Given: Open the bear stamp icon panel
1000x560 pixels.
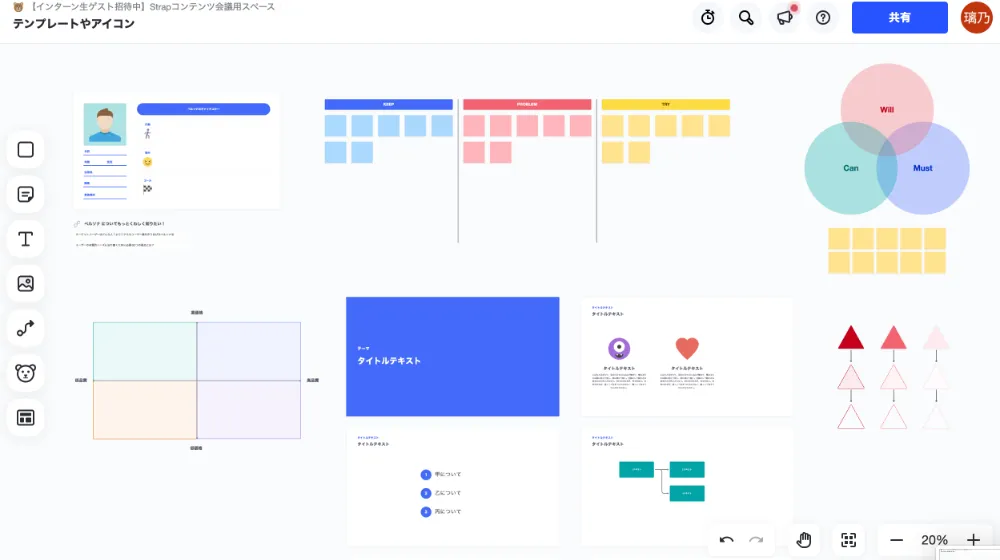Looking at the screenshot, I should (x=26, y=373).
